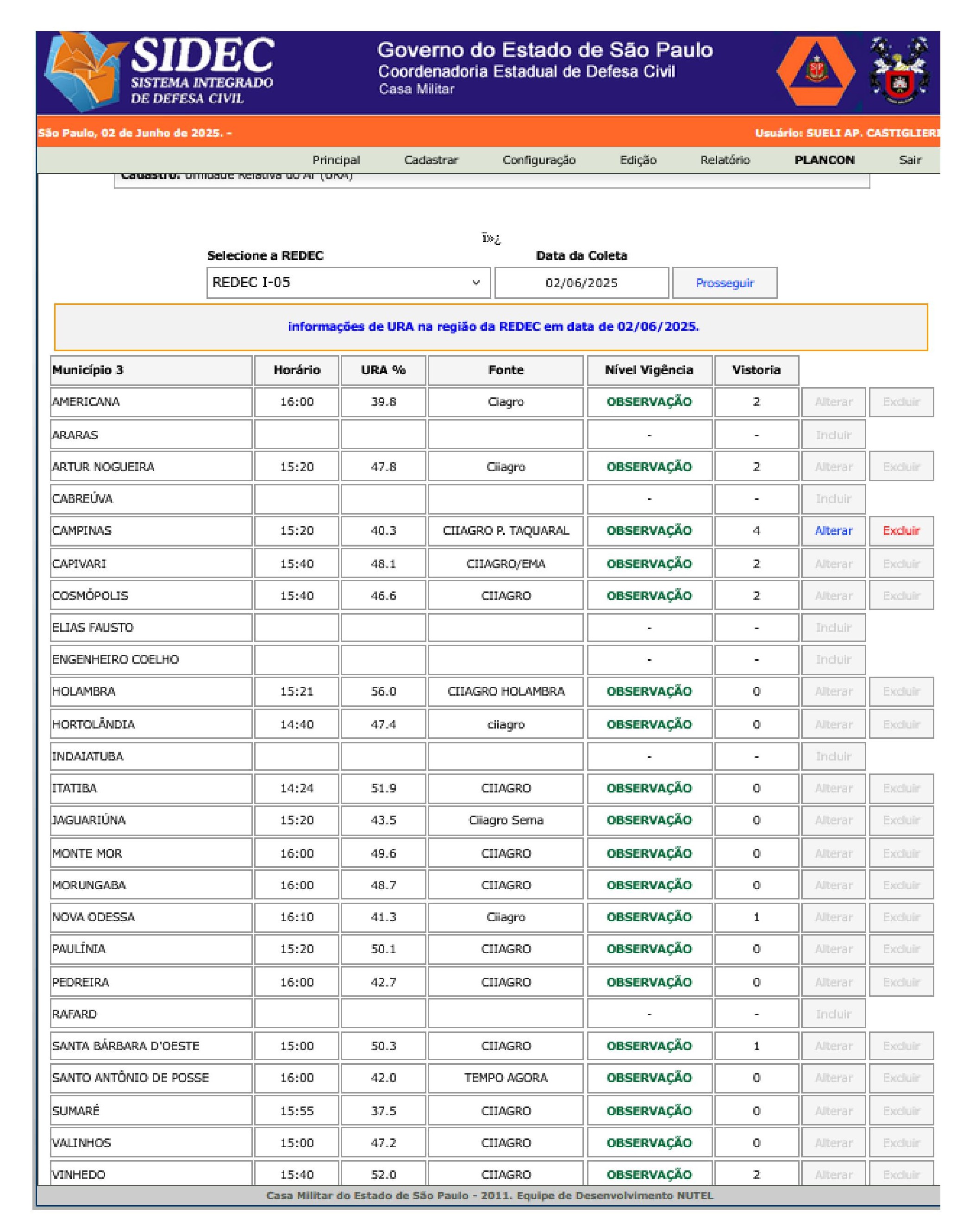Image resolution: width=957 pixels, height=1232 pixels.
Task: Click the footer Casa Militar credits text
Action: click(x=489, y=1195)
